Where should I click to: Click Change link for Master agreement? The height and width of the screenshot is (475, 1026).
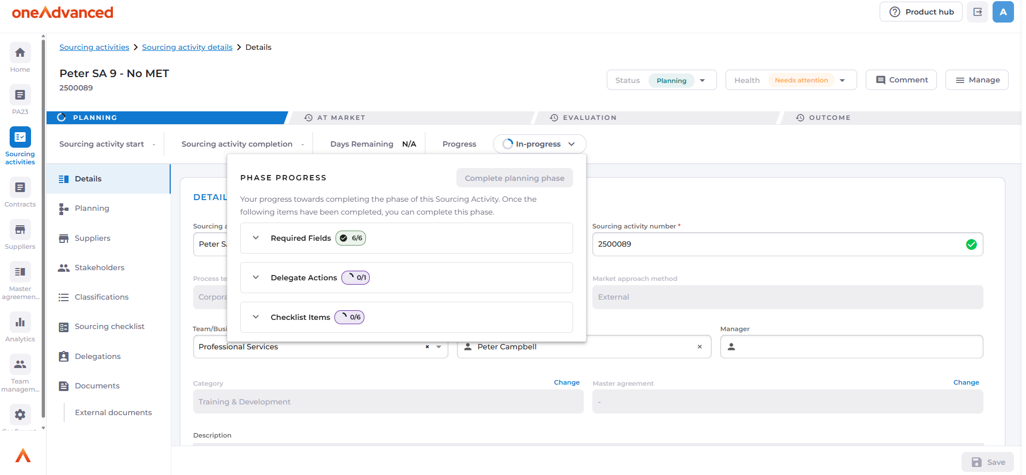[x=966, y=383]
